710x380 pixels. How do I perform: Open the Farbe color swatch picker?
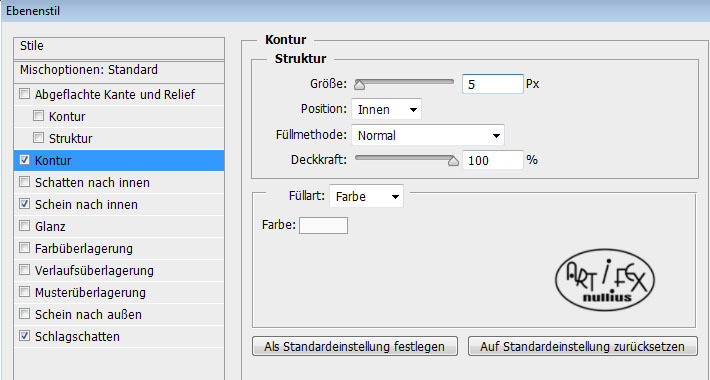click(323, 226)
